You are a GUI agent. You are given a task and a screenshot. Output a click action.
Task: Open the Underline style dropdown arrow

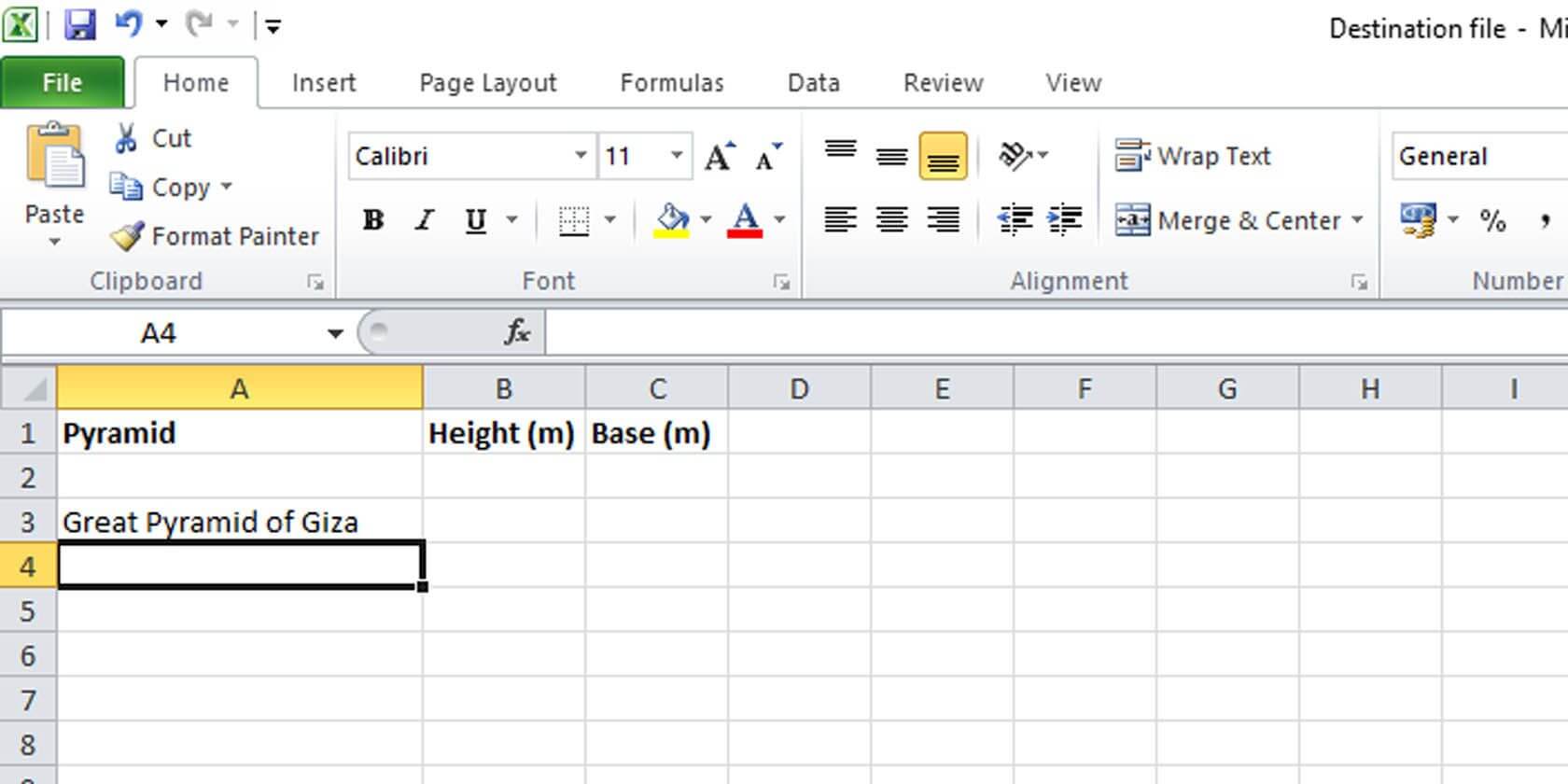511,220
